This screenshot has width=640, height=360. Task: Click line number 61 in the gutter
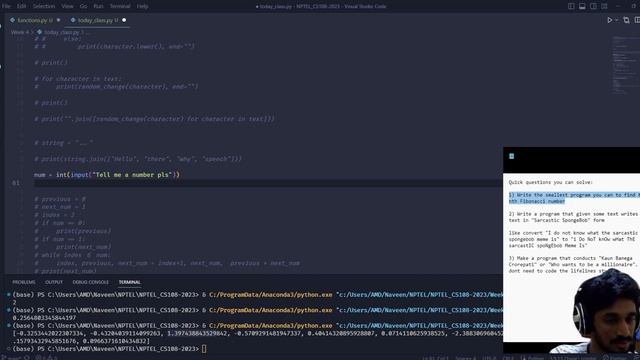tap(16, 183)
